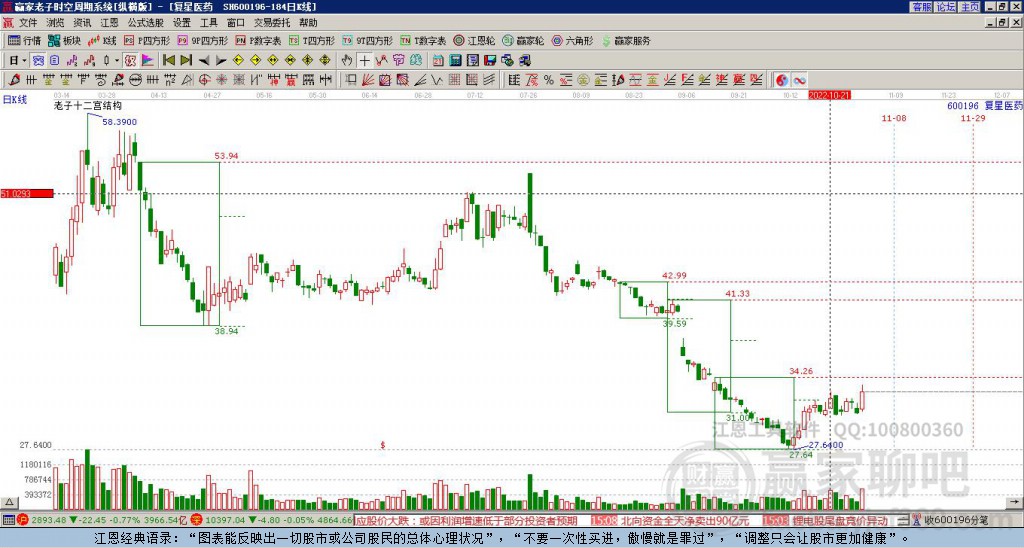Screen dimensions: 1024x548
Task: Toggle the red-and-blue yin-yang button
Action: click(782, 80)
